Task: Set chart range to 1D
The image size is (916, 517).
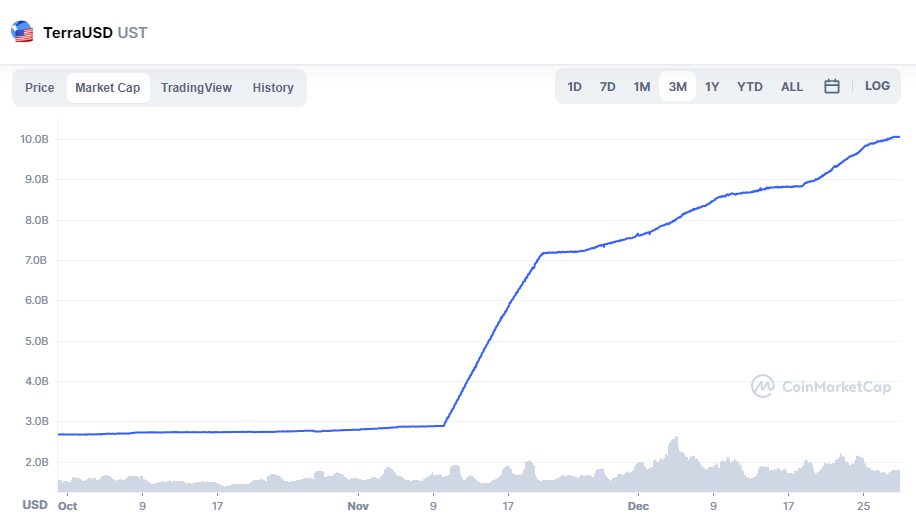Action: click(574, 86)
